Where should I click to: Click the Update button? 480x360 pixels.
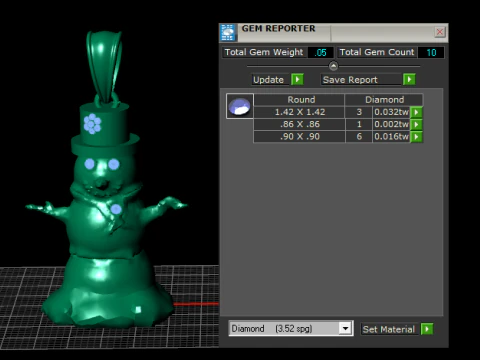(x=270, y=80)
